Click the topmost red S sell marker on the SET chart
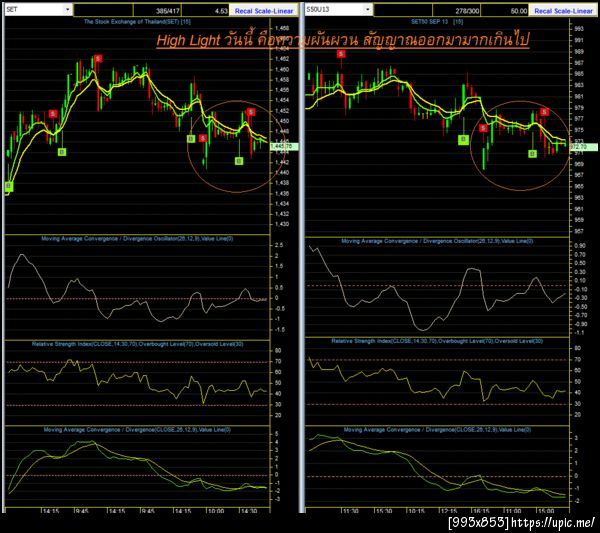The image size is (600, 533). [98, 58]
